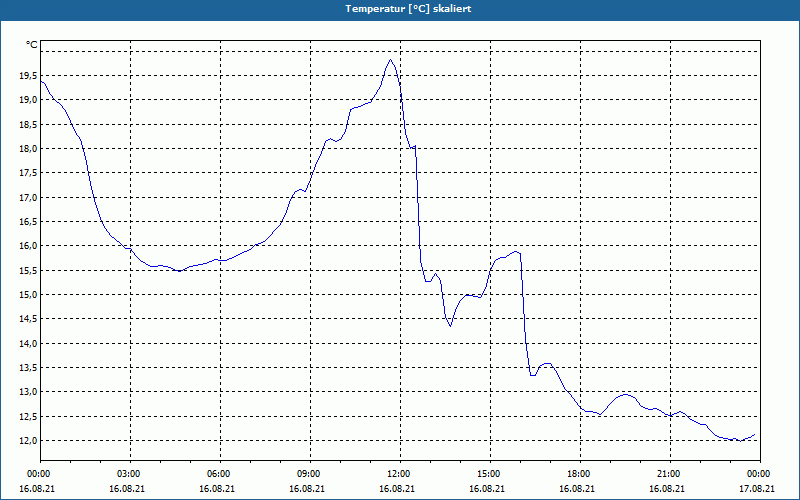Image resolution: width=800 pixels, height=500 pixels.
Task: Select the 16.08.21 date under the first 00:00
Action: click(x=37, y=488)
